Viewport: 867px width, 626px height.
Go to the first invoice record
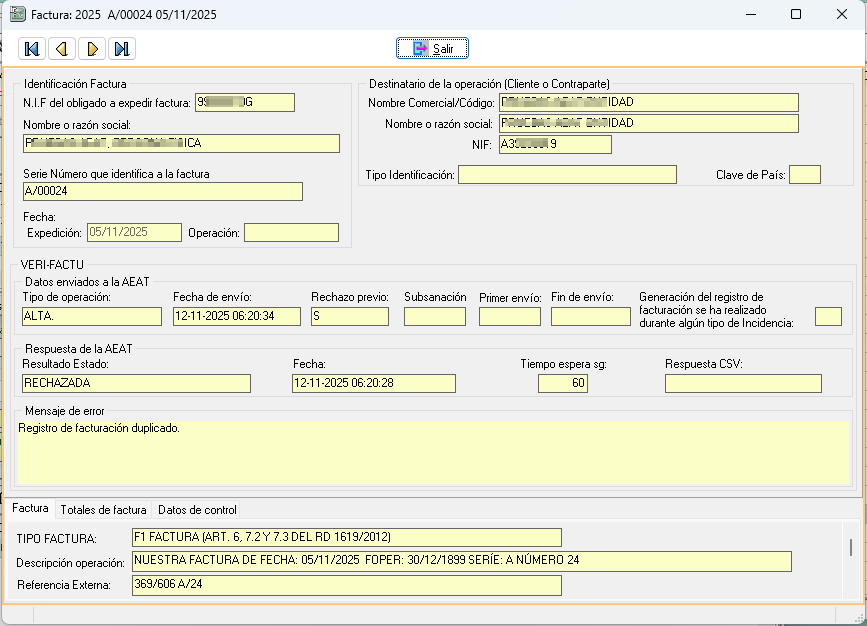(x=32, y=49)
